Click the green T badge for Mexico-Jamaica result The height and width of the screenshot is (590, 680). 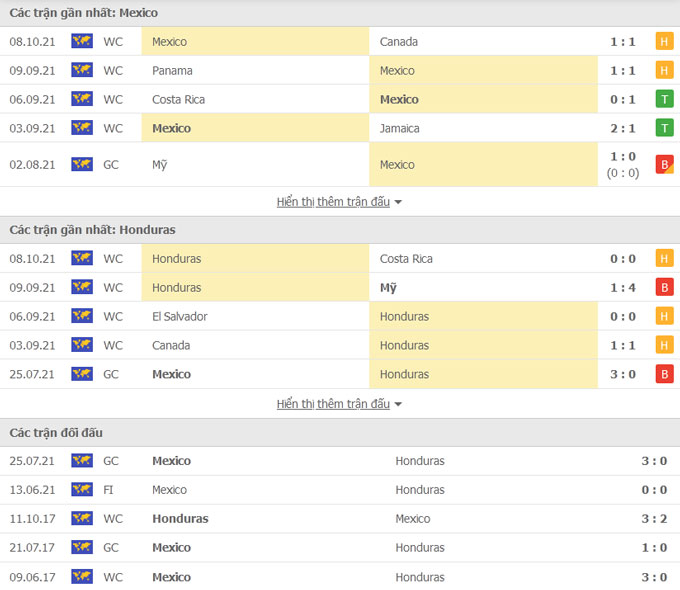tap(664, 128)
